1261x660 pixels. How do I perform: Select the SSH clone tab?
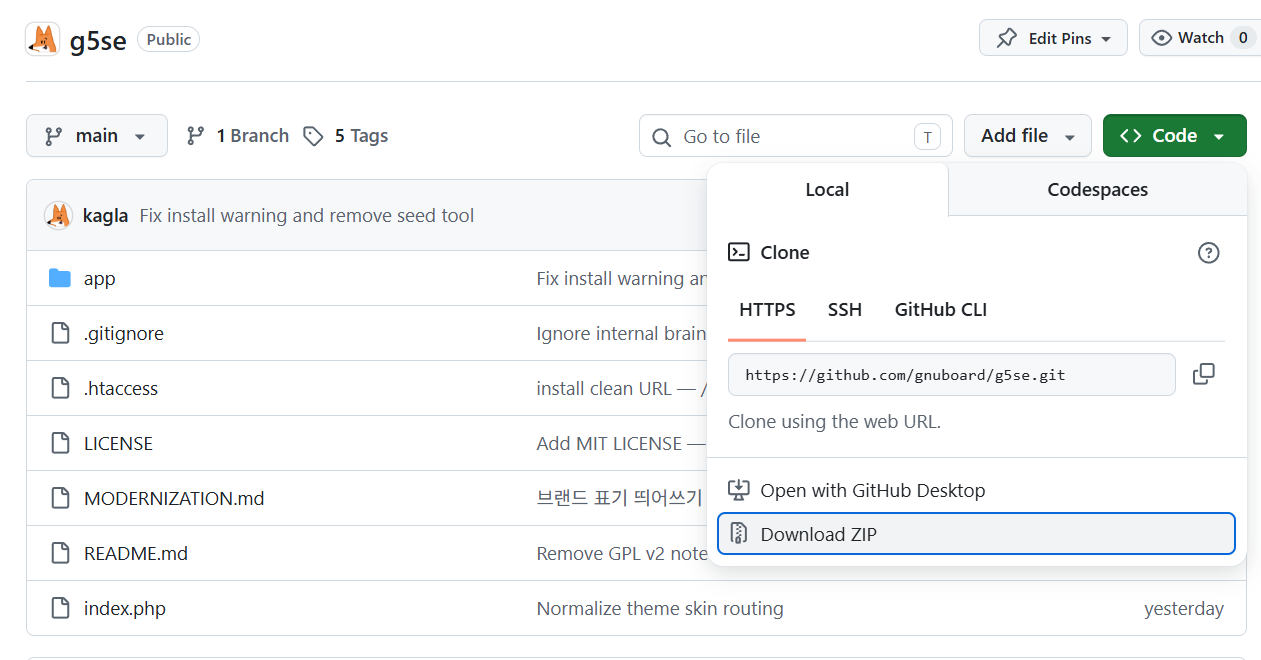845,310
